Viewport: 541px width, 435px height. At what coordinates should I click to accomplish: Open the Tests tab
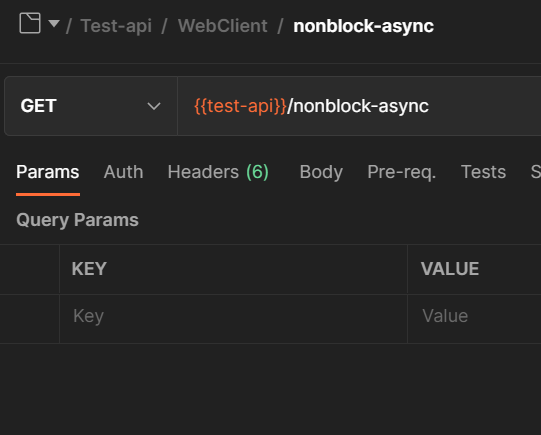coord(483,172)
